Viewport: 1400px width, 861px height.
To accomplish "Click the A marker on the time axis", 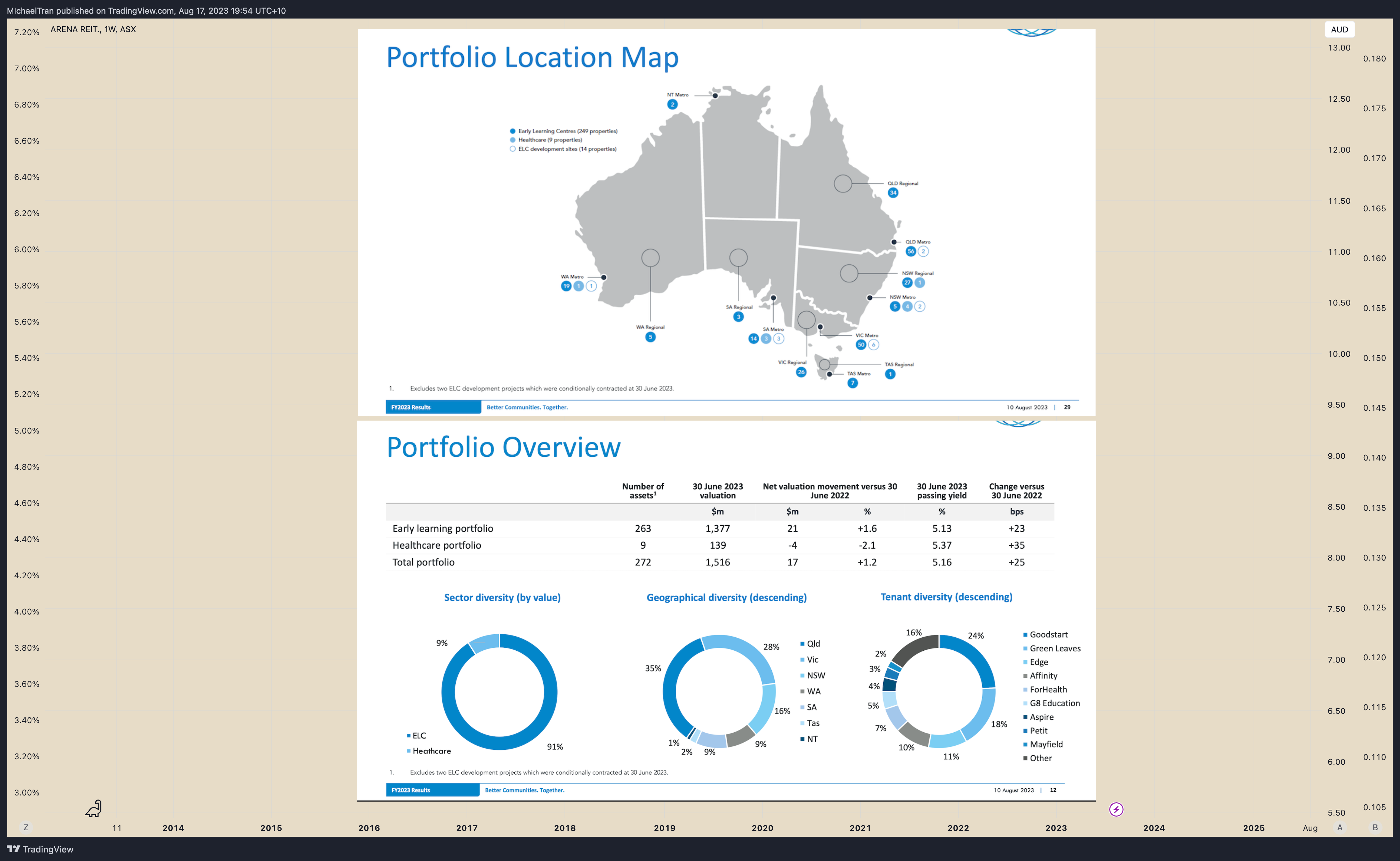I will point(1340,828).
